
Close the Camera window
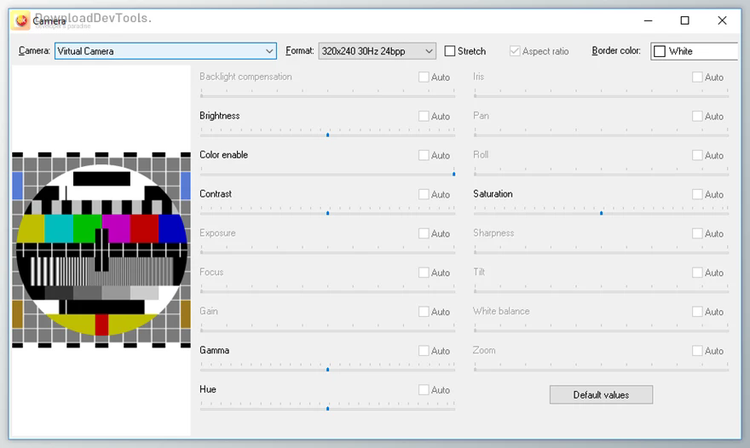[722, 21]
